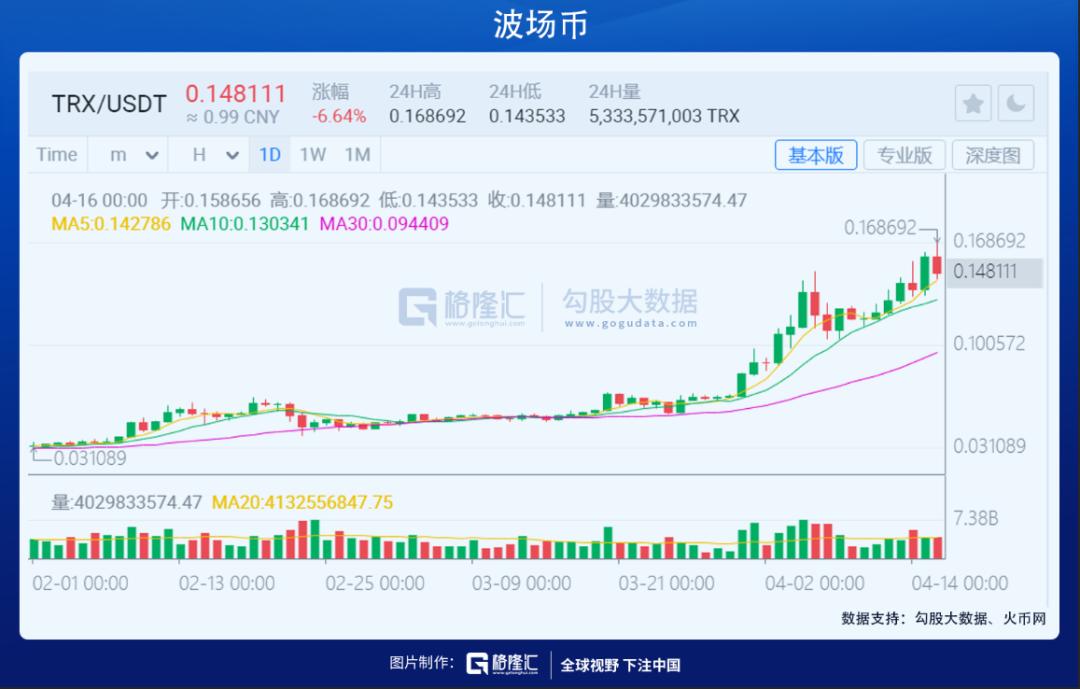Select the 1D timeframe
This screenshot has width=1080, height=689.
[269, 154]
